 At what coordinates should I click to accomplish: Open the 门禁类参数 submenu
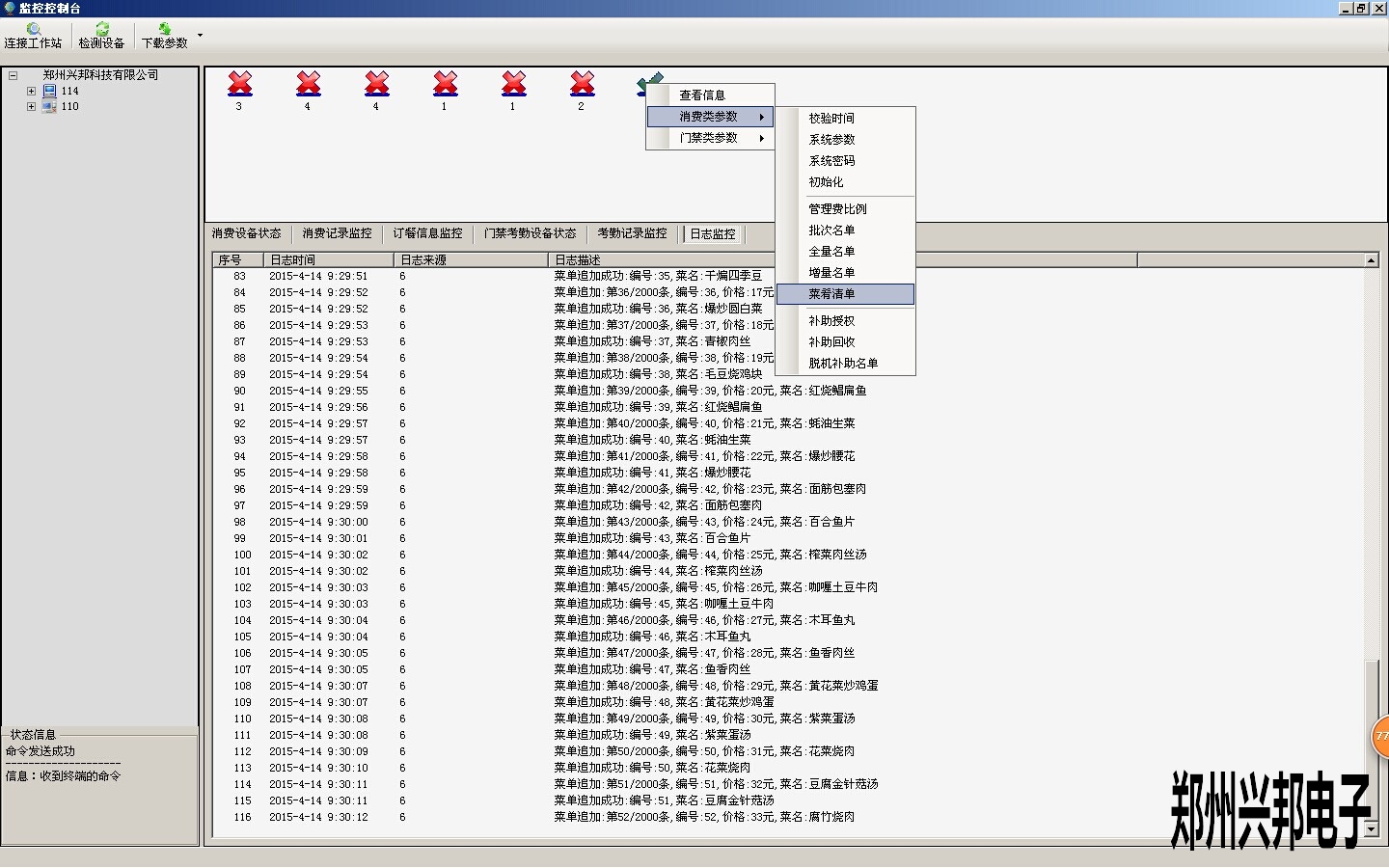(x=709, y=138)
